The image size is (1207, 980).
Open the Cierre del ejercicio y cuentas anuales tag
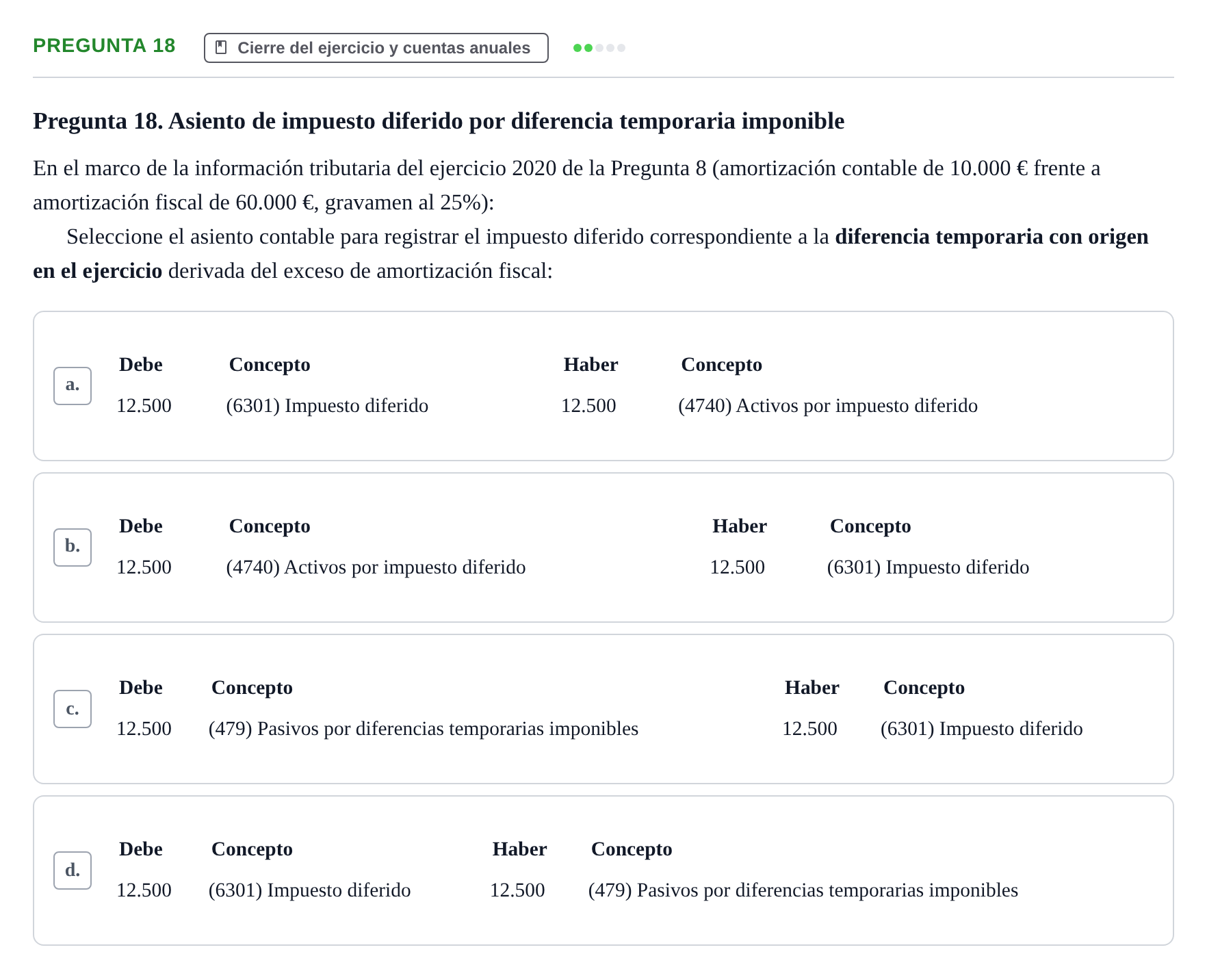pyautogui.click(x=376, y=48)
